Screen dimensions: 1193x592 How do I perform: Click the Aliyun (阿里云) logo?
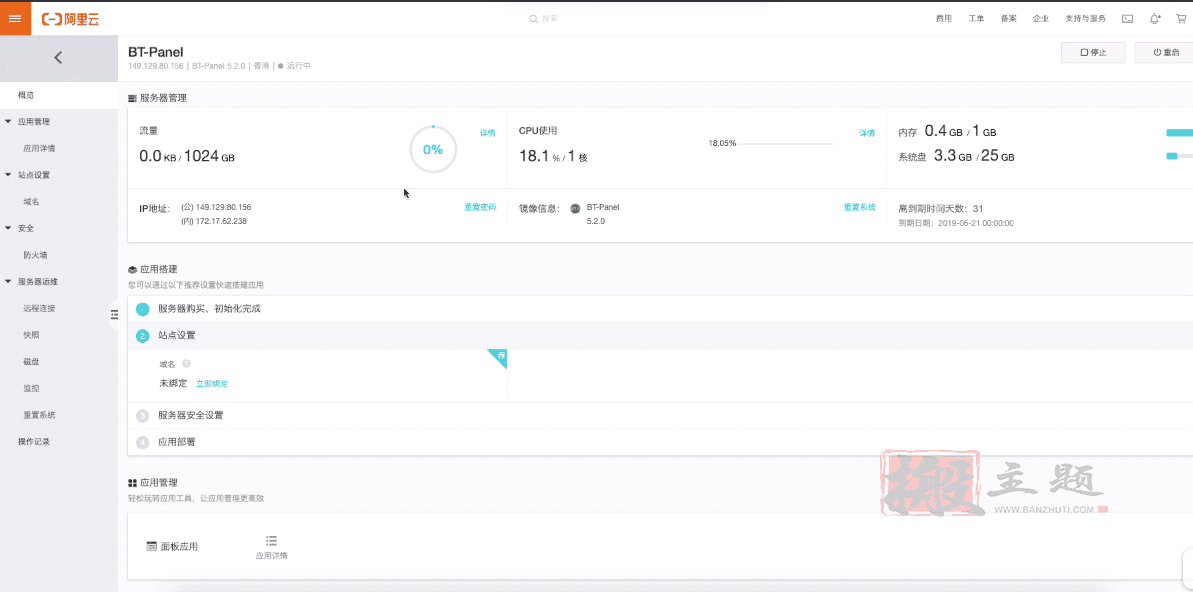[70, 18]
